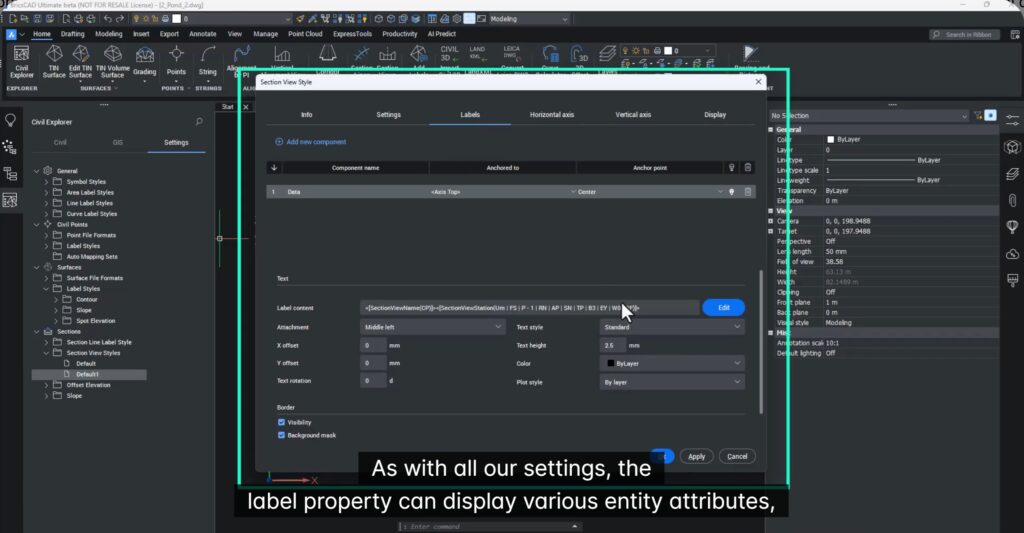Viewport: 1024px width, 533px height.
Task: Toggle the Data component lightbulb visibility
Action: point(731,191)
